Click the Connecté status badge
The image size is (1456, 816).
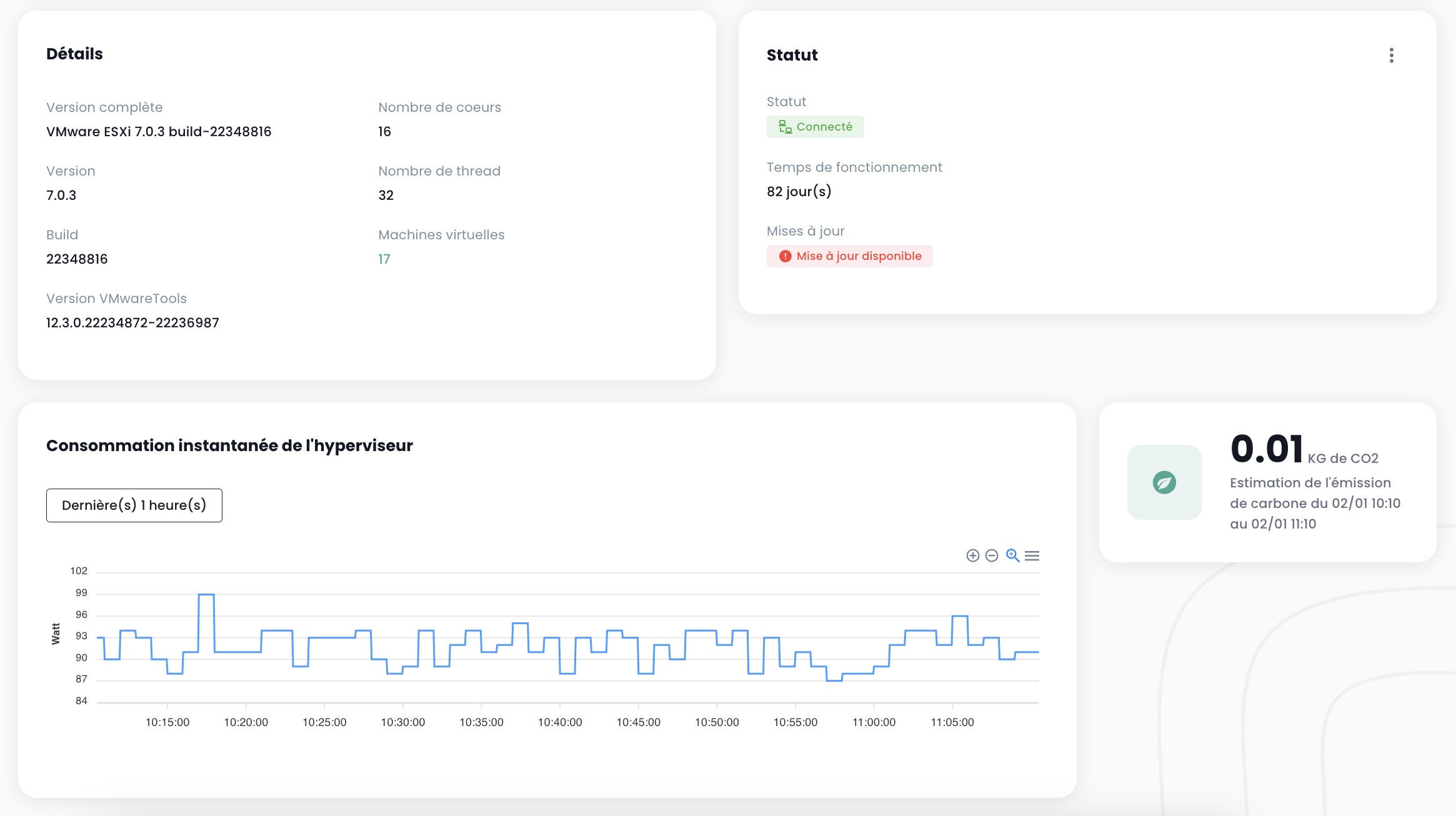[x=824, y=127]
